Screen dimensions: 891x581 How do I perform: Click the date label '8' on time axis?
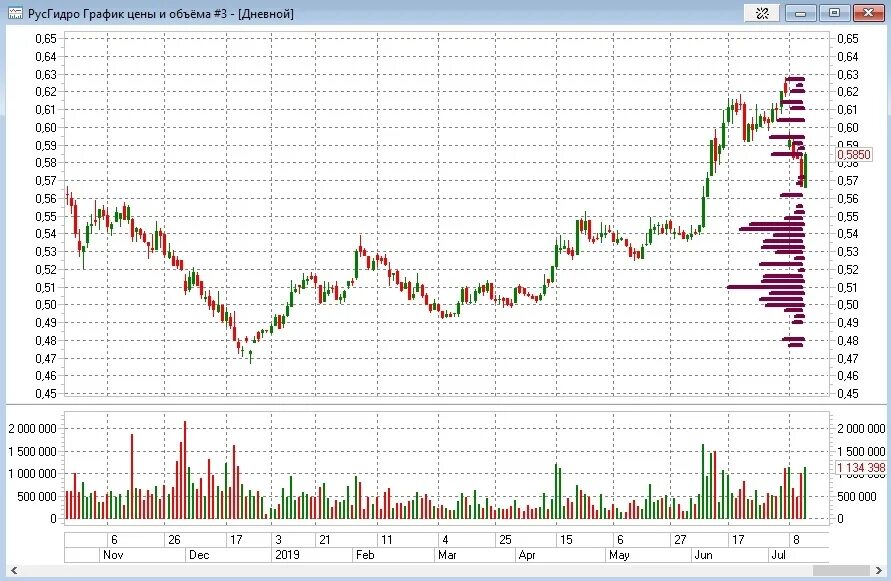click(x=796, y=540)
